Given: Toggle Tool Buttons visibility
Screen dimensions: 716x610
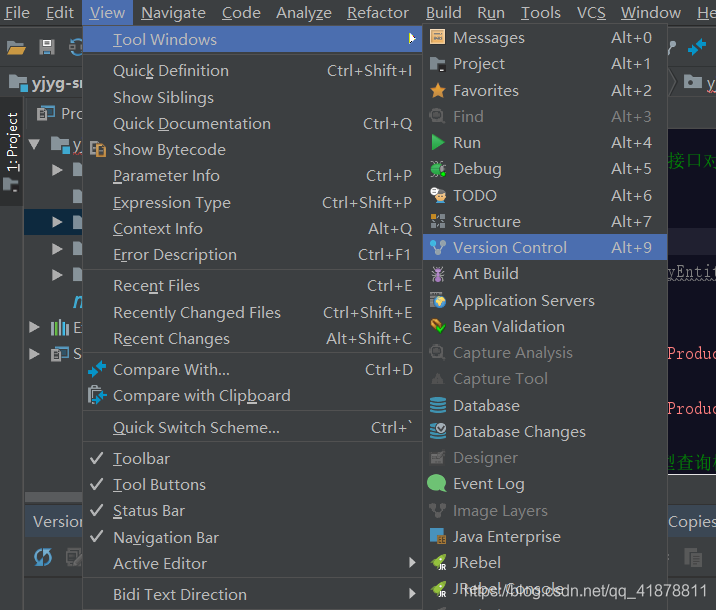Looking at the screenshot, I should [x=252, y=485].
